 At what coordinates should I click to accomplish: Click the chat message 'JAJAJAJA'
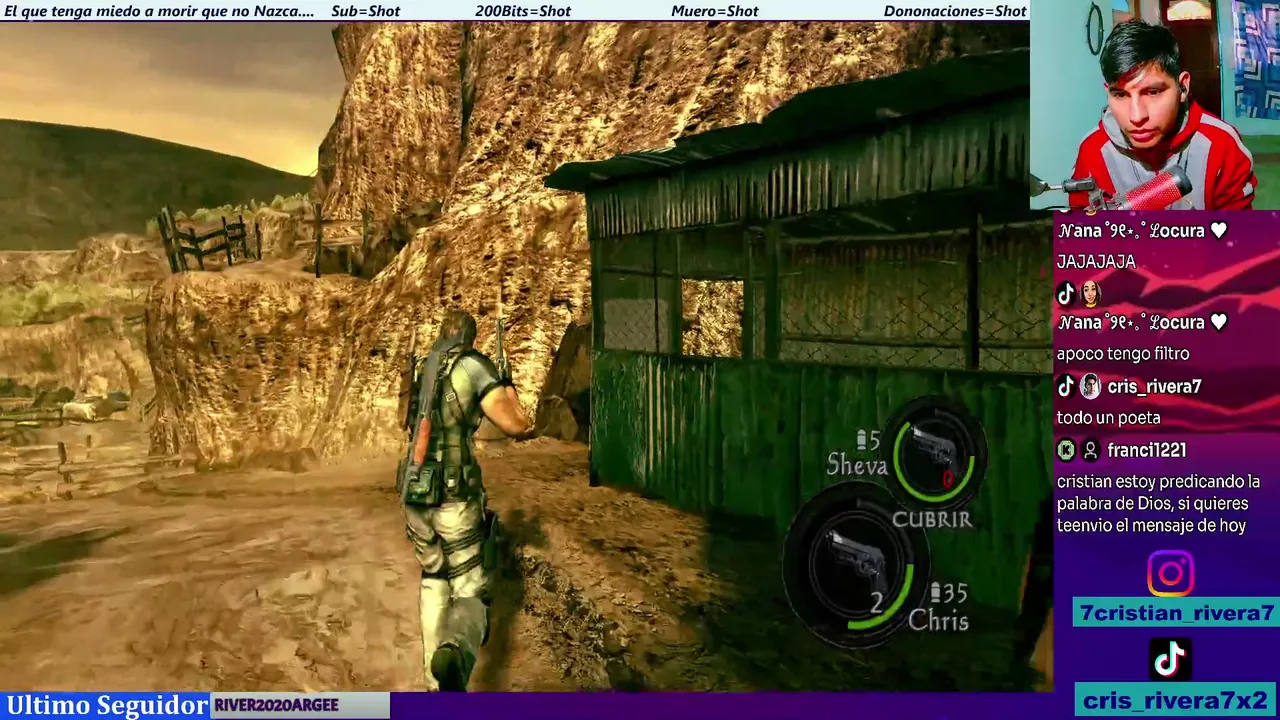pyautogui.click(x=1096, y=261)
